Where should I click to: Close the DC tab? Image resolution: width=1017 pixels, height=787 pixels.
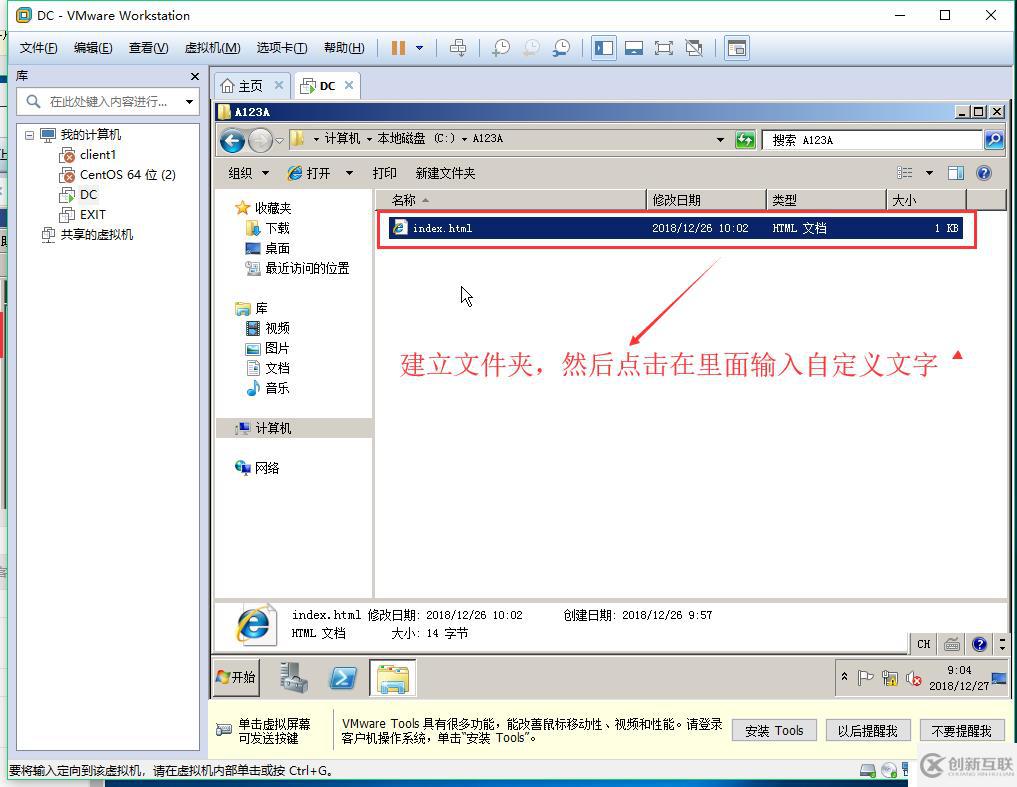[349, 85]
